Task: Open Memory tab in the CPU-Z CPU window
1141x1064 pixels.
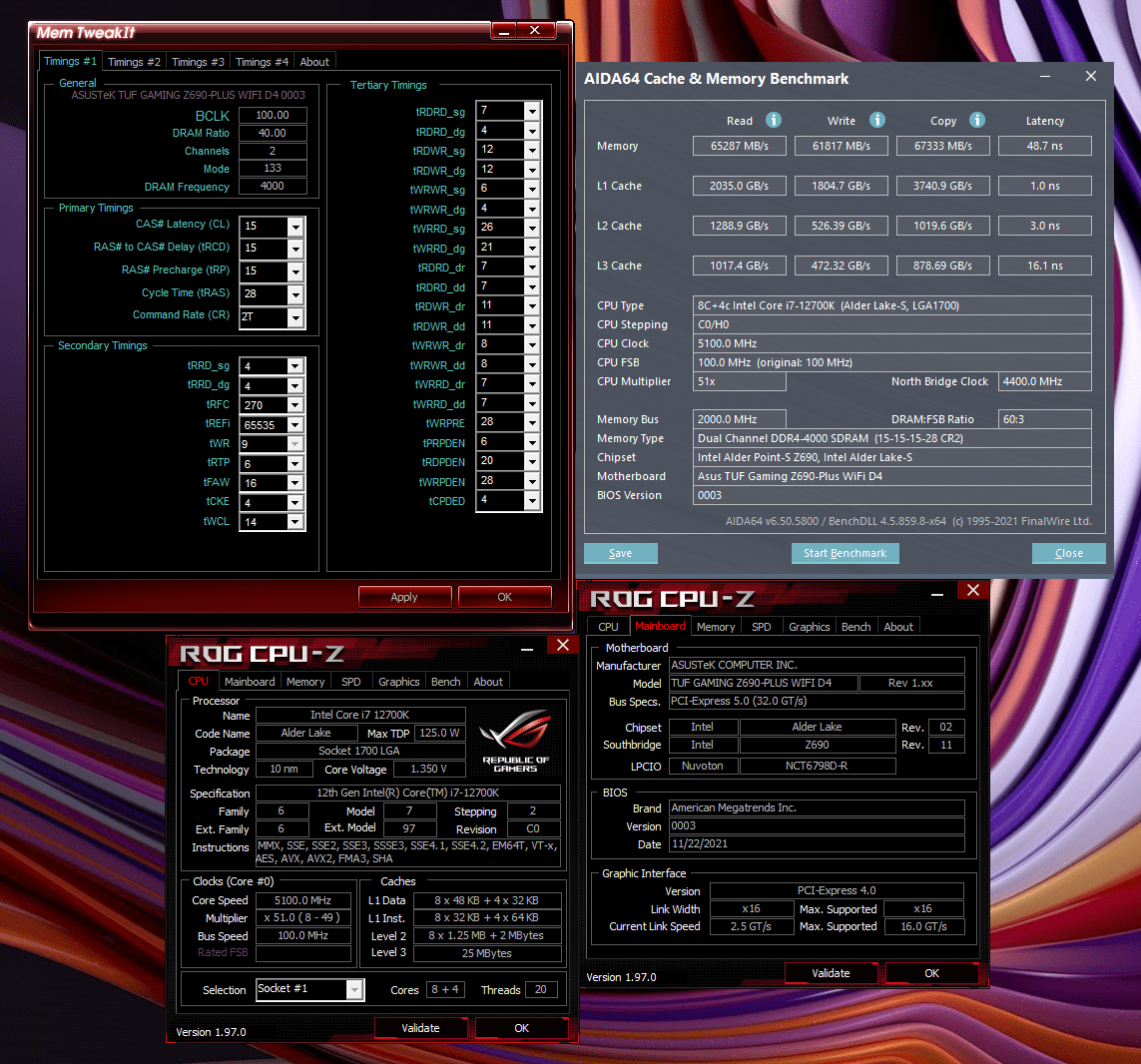Action: click(305, 682)
